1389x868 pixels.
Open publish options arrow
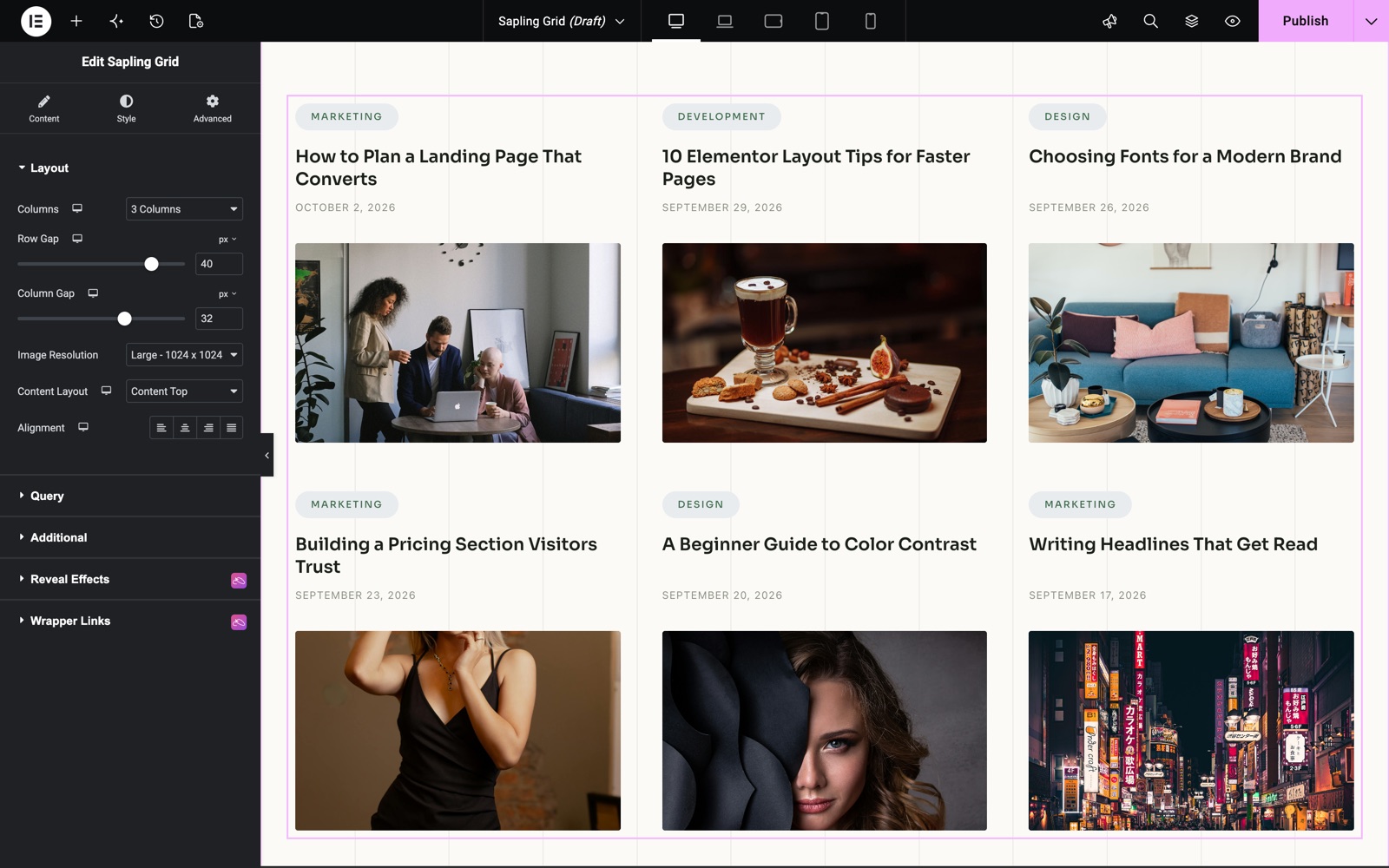point(1371,21)
